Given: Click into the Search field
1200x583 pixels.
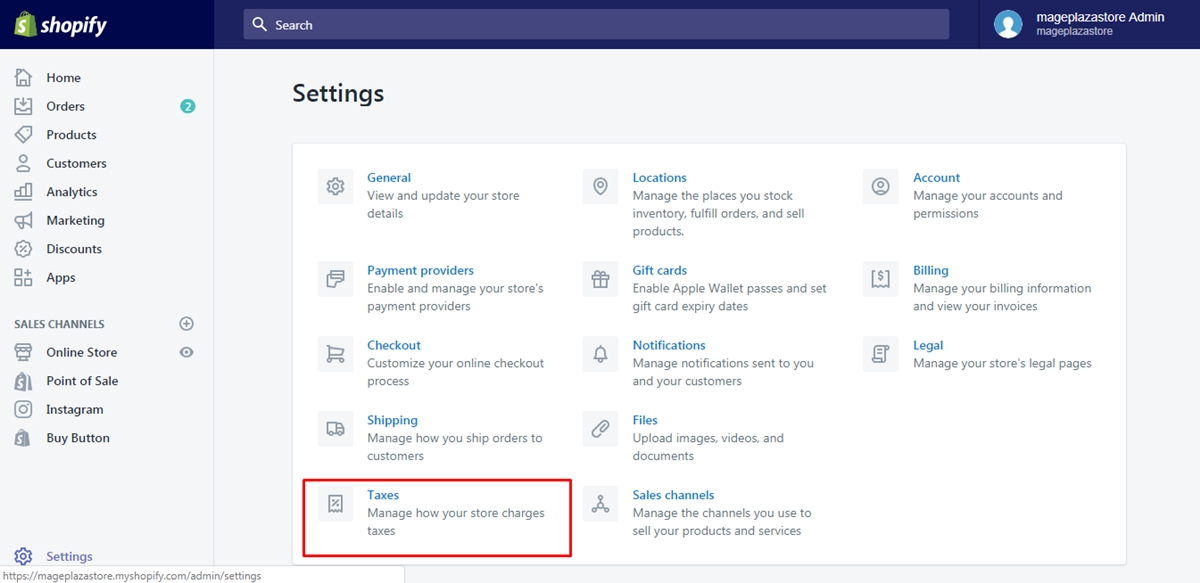Looking at the screenshot, I should point(596,24).
